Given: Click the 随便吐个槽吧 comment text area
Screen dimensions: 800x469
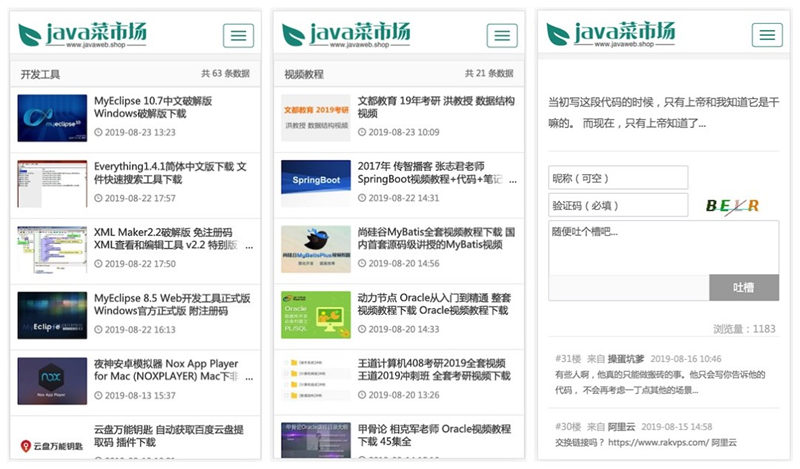Looking at the screenshot, I should [664, 248].
